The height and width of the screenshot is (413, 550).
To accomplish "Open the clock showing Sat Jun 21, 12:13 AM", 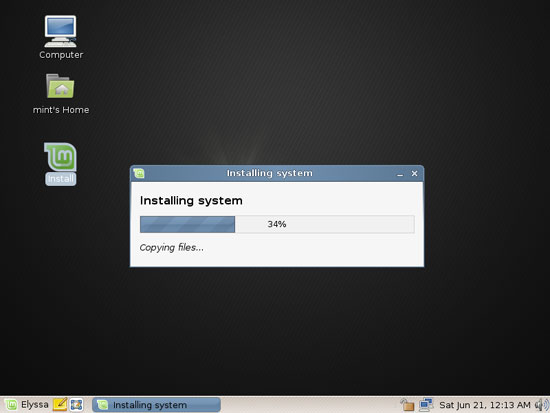I will 485,405.
